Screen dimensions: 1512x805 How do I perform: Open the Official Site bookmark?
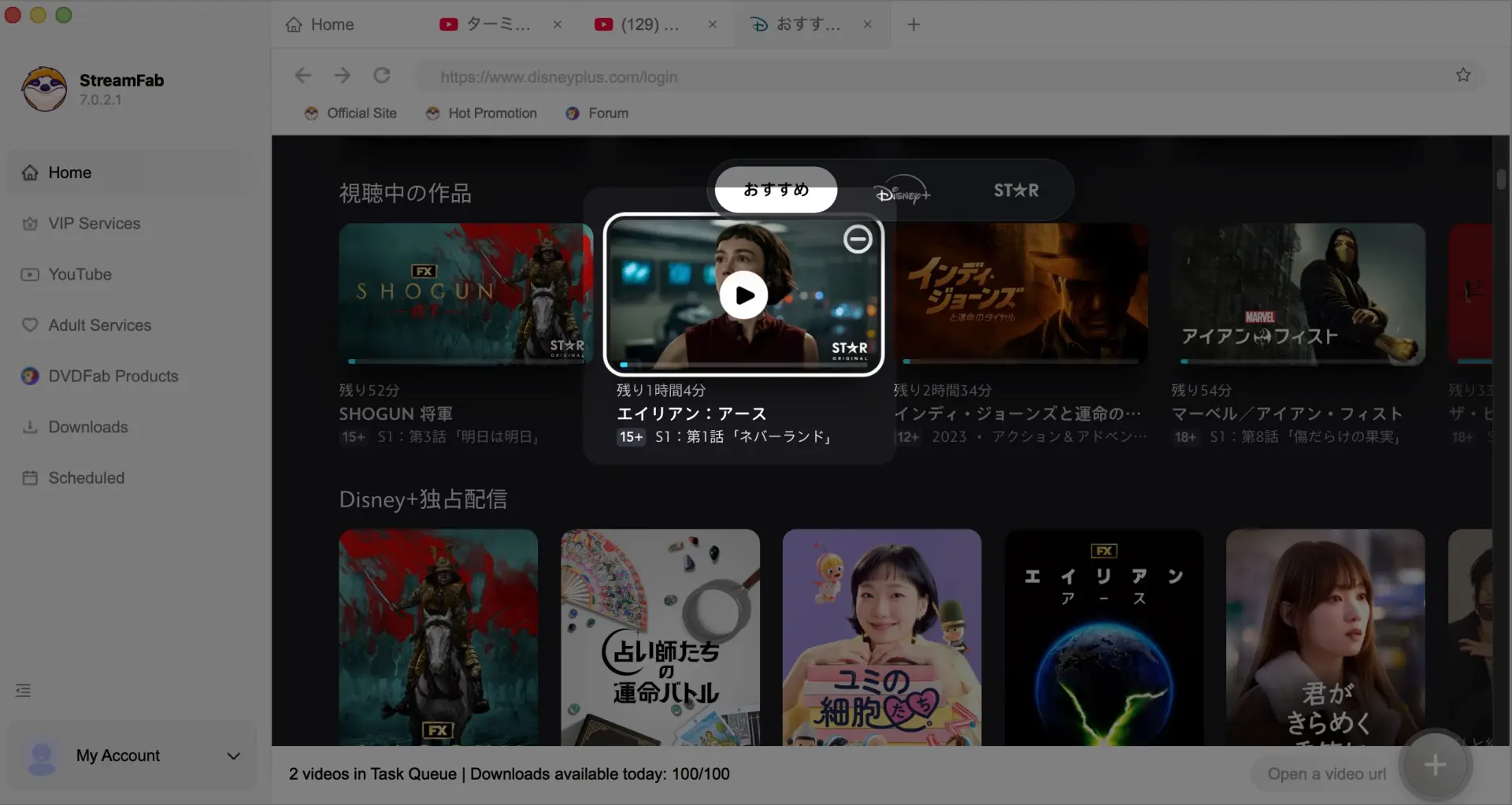[x=351, y=113]
